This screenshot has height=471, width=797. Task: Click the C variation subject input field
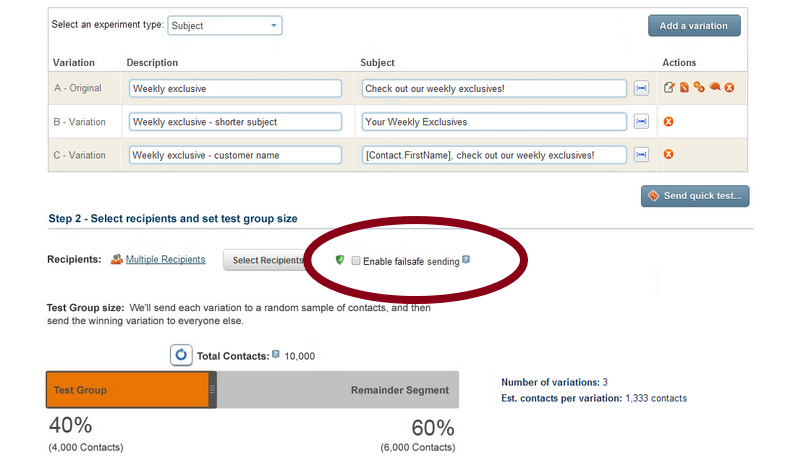click(x=494, y=155)
